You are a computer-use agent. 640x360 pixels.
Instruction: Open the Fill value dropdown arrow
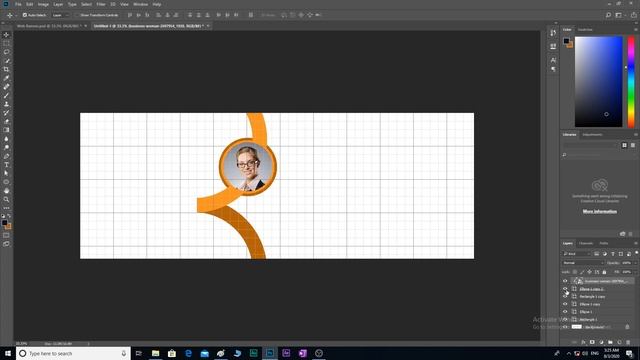(x=636, y=272)
